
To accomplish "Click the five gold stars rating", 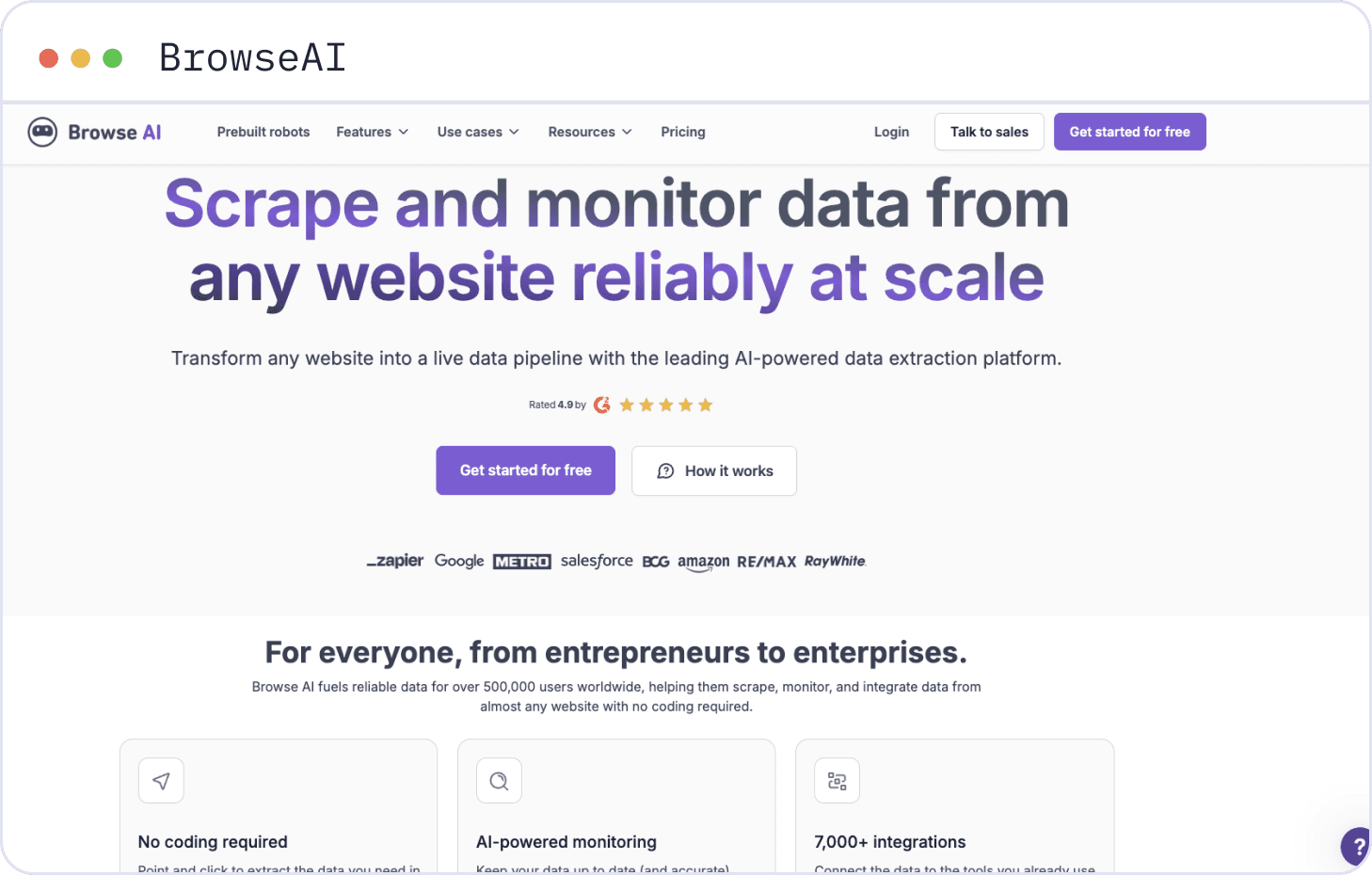I will coord(666,405).
